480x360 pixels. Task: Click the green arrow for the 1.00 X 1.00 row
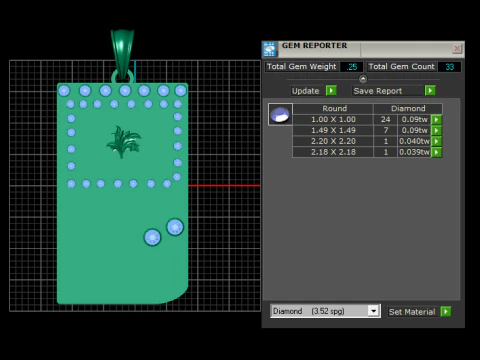(x=436, y=119)
